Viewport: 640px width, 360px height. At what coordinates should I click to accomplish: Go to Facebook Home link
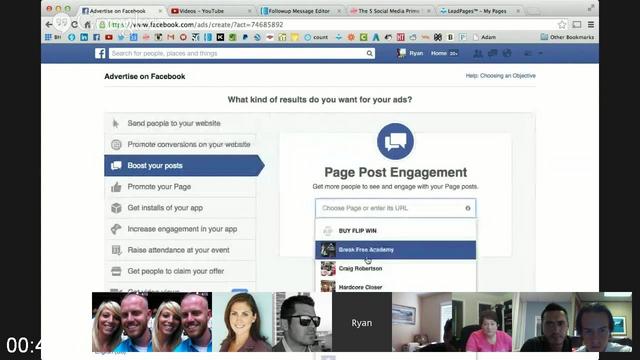click(x=439, y=53)
